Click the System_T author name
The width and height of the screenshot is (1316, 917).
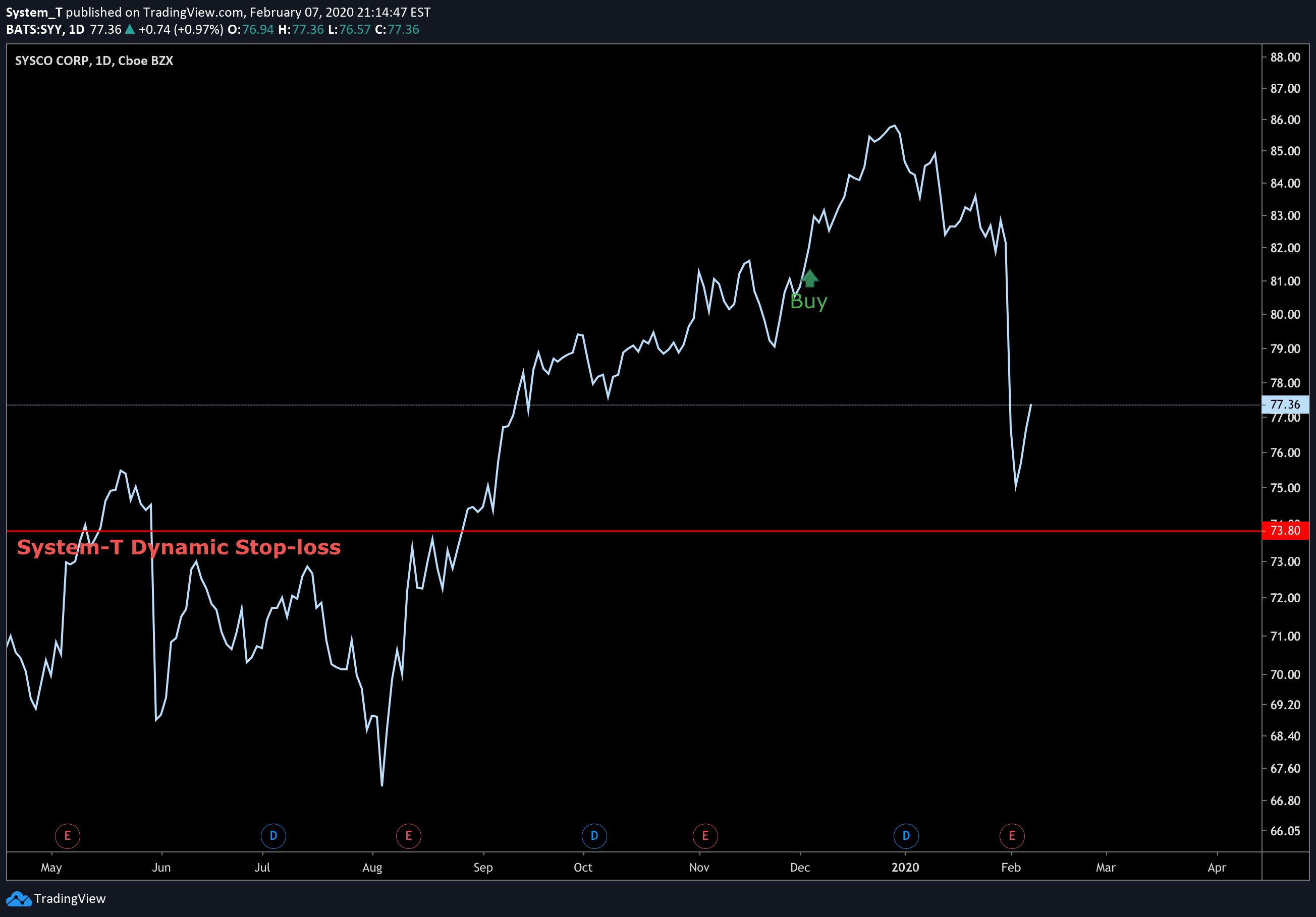point(34,12)
